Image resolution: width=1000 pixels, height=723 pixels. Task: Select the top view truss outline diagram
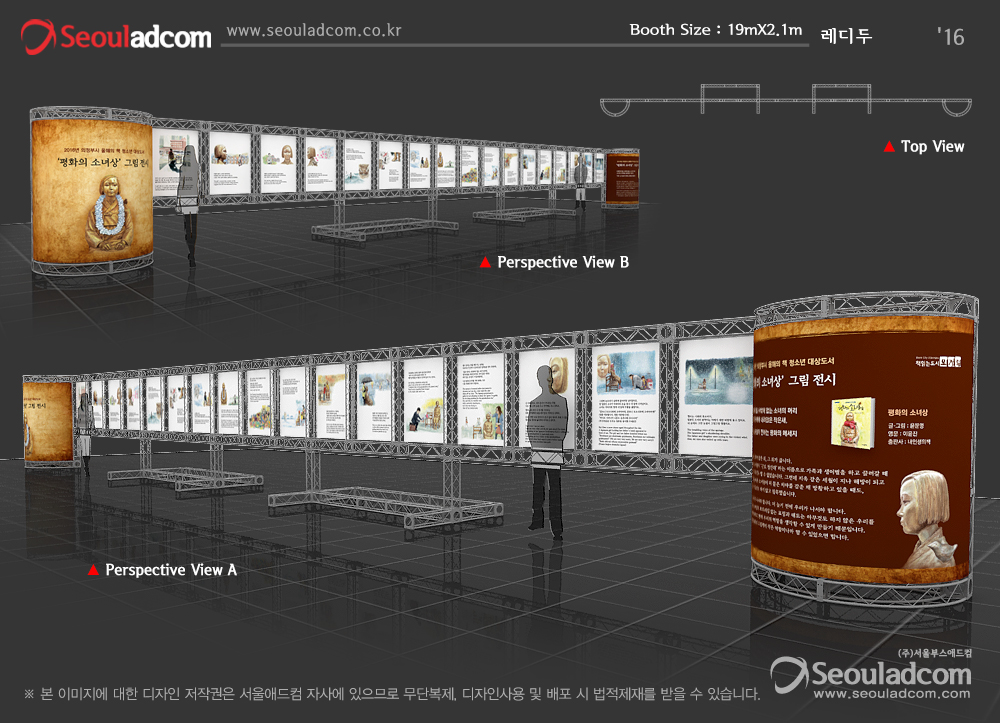[785, 101]
